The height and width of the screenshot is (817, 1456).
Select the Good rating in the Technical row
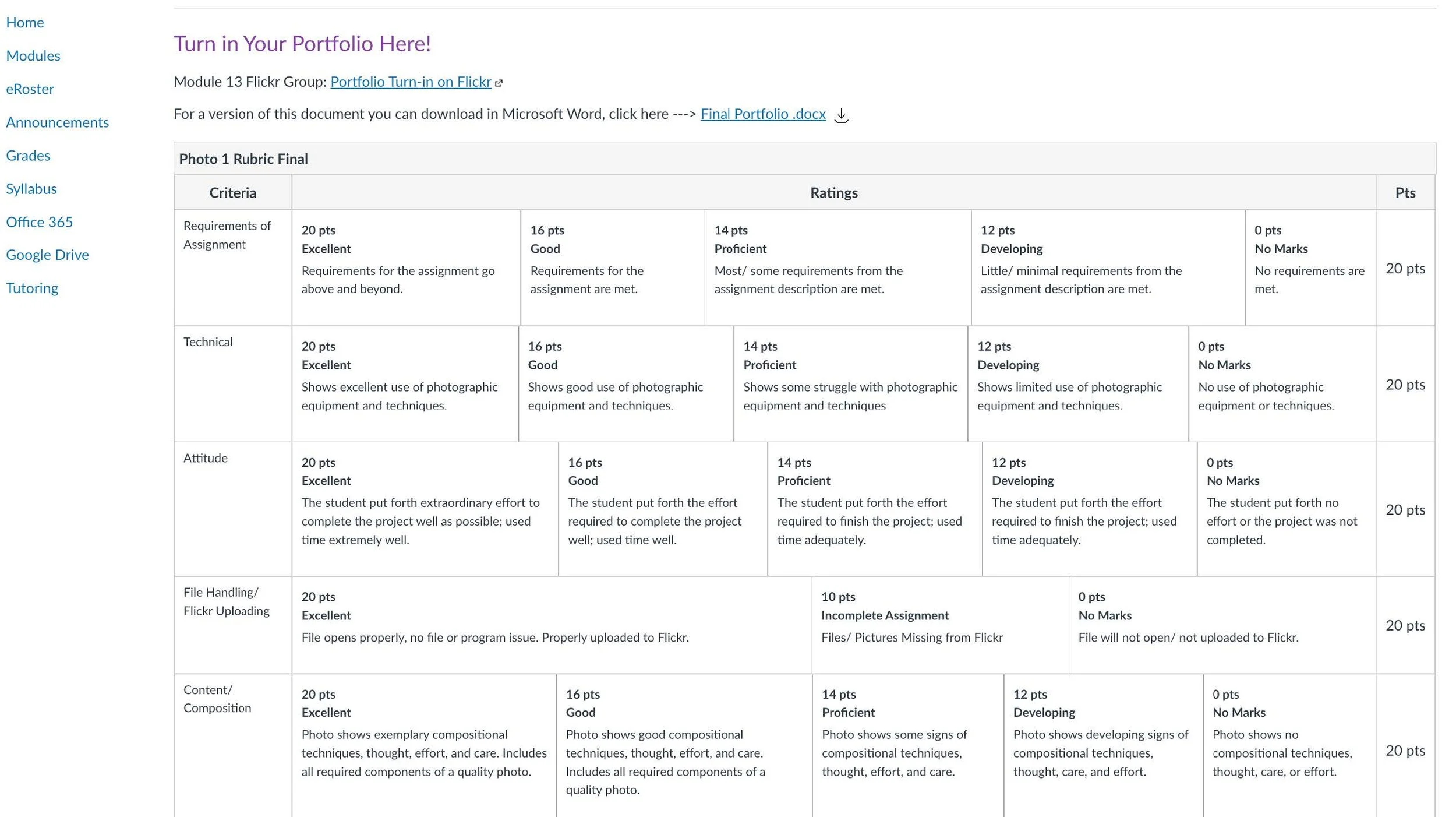pos(626,383)
